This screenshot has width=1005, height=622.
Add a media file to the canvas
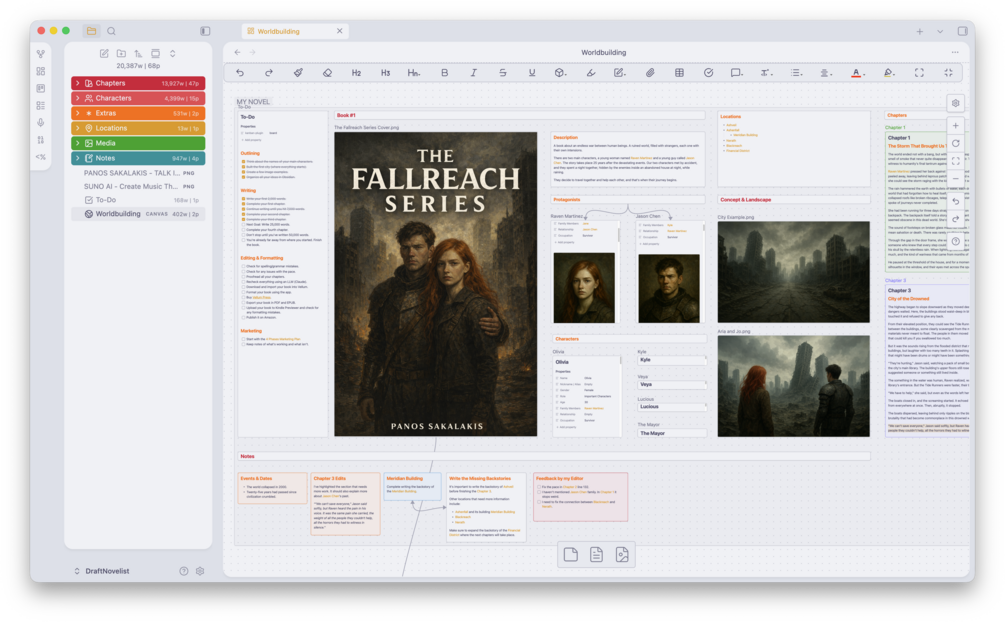coord(622,555)
